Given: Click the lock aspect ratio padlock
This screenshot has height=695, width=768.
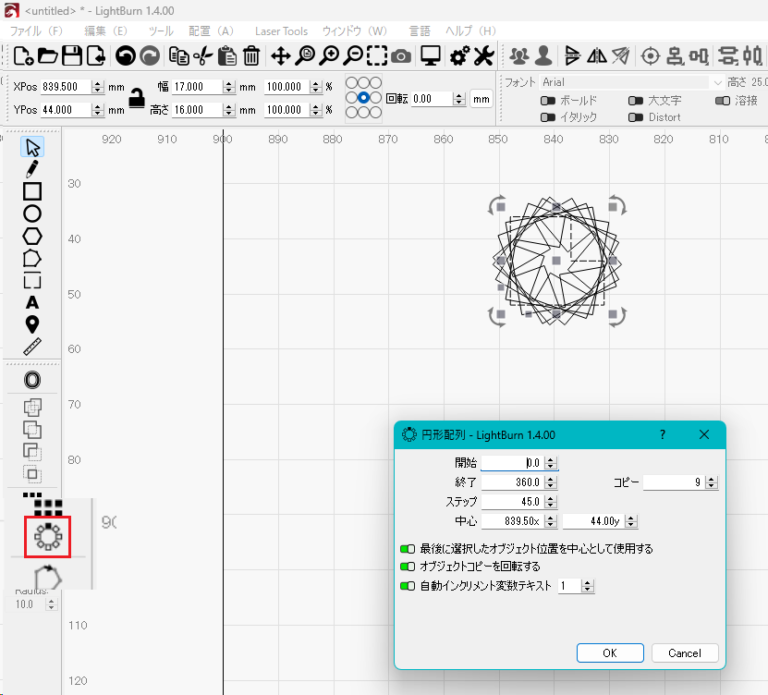Looking at the screenshot, I should click(x=136, y=97).
